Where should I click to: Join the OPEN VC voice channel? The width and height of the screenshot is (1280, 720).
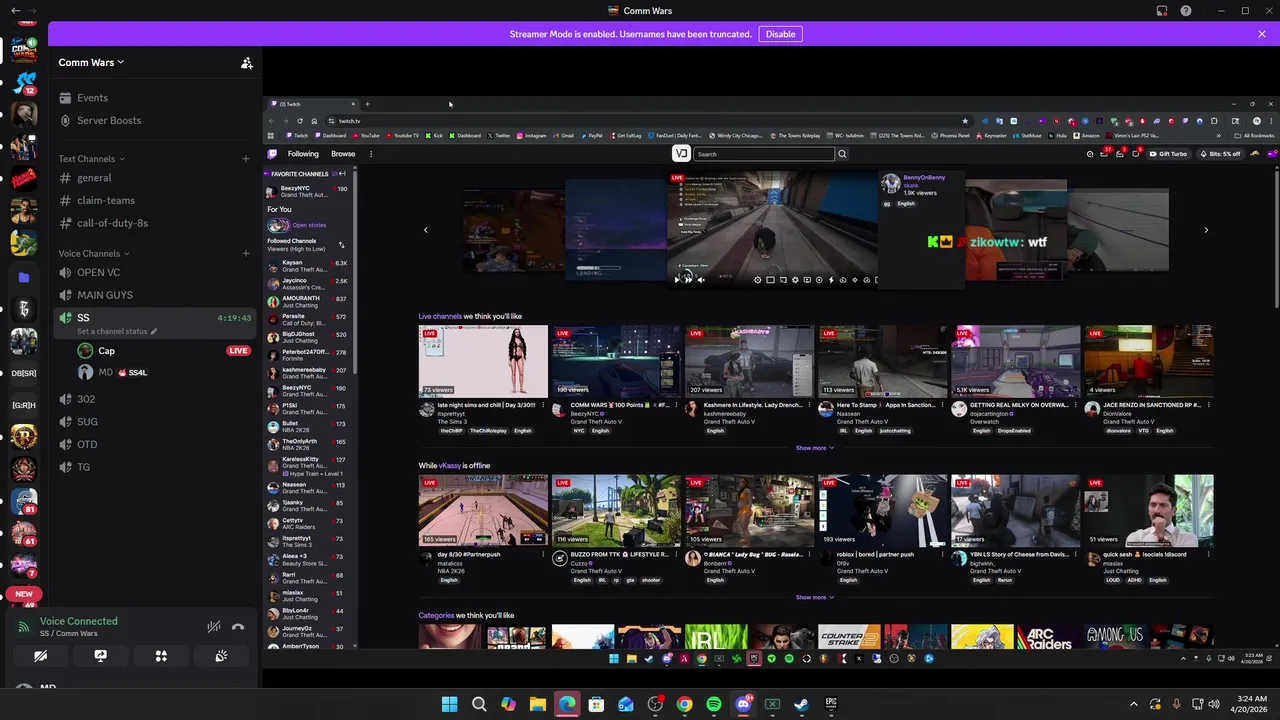[x=98, y=272]
